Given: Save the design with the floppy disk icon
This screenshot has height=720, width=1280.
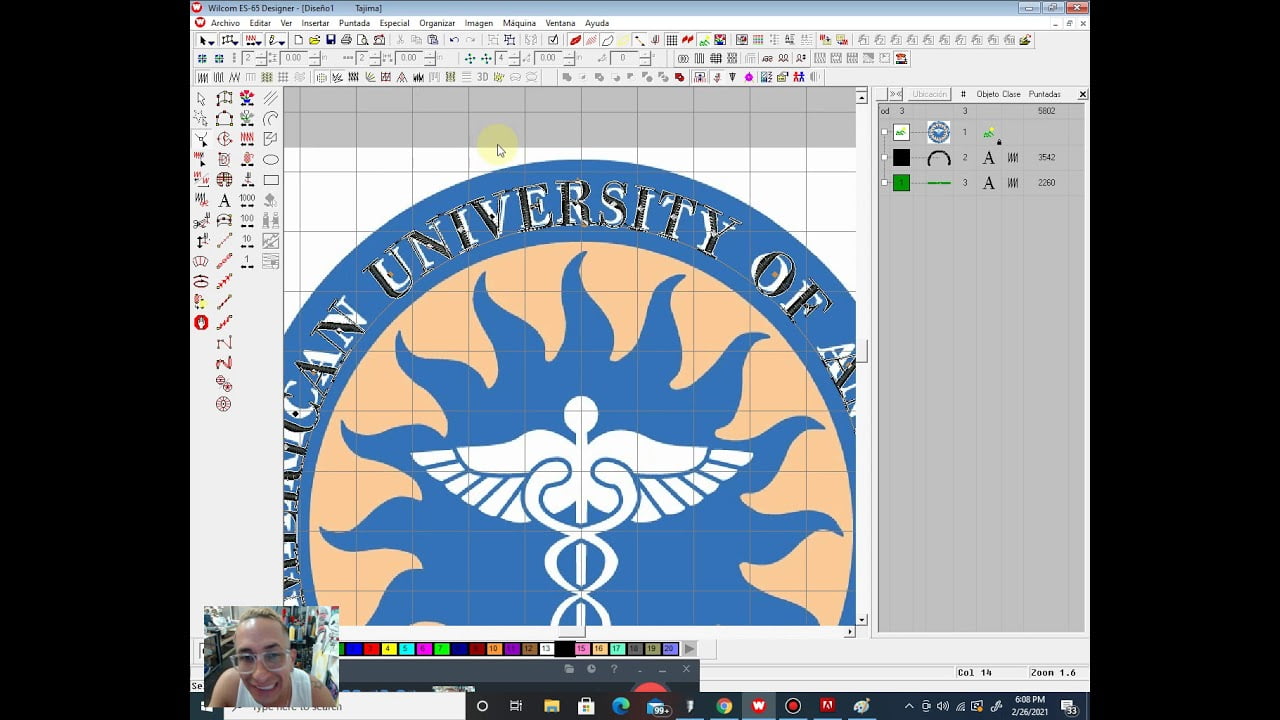Looking at the screenshot, I should coord(330,40).
